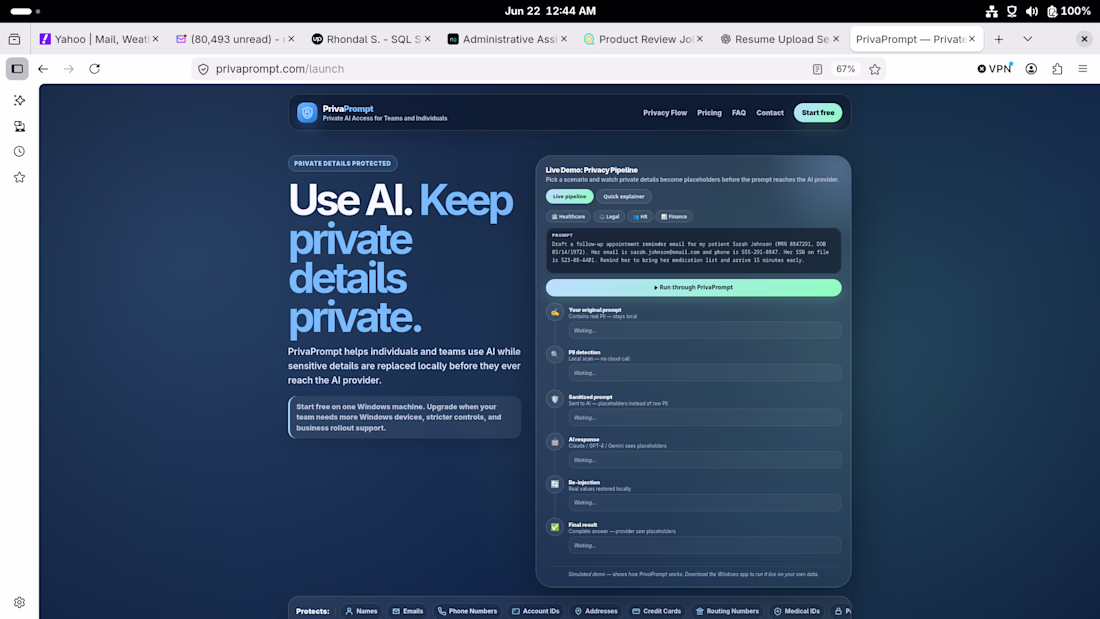1100x619 pixels.
Task: Click the PrivaPrompt shield logo icon
Action: (307, 112)
